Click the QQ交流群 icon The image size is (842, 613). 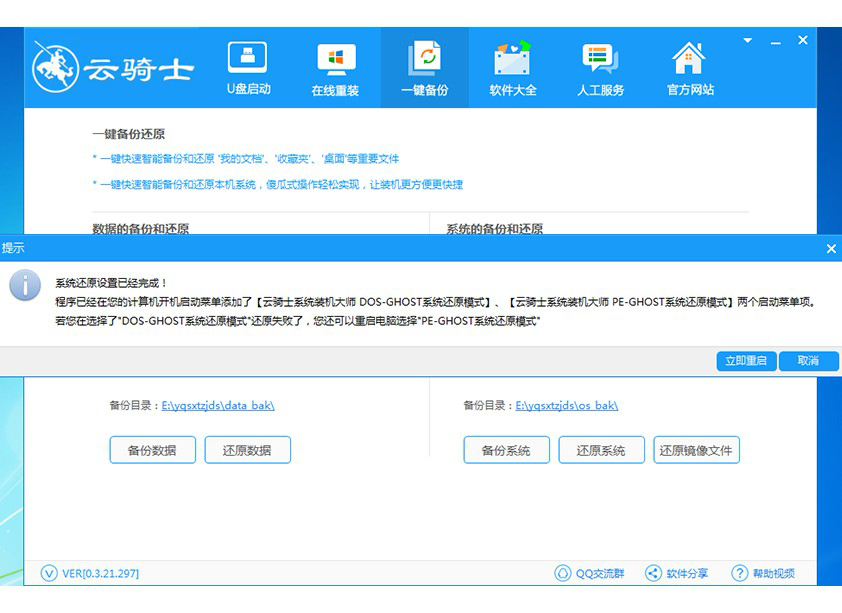[x=563, y=573]
